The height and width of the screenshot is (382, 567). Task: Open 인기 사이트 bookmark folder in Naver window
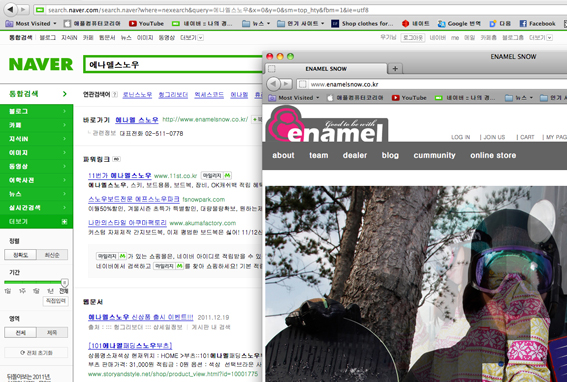(300, 24)
